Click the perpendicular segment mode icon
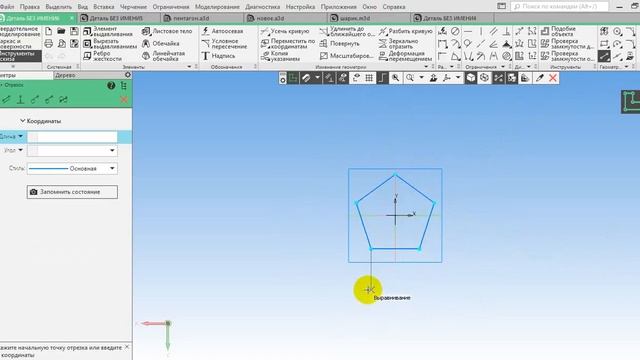640x360 pixels. pyautogui.click(x=20, y=100)
